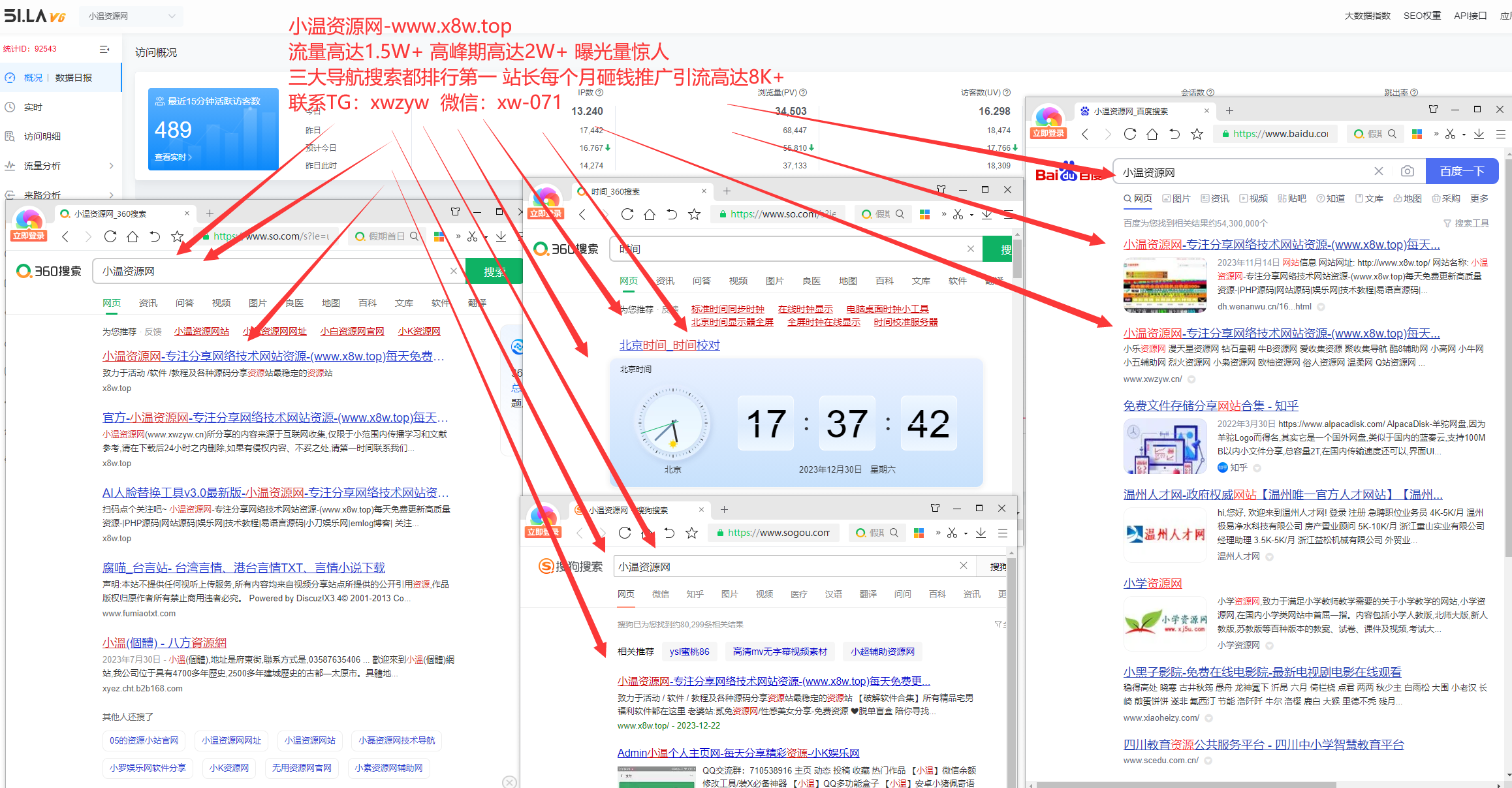Open the 腐喵_台言站 360 search result

pos(244,567)
